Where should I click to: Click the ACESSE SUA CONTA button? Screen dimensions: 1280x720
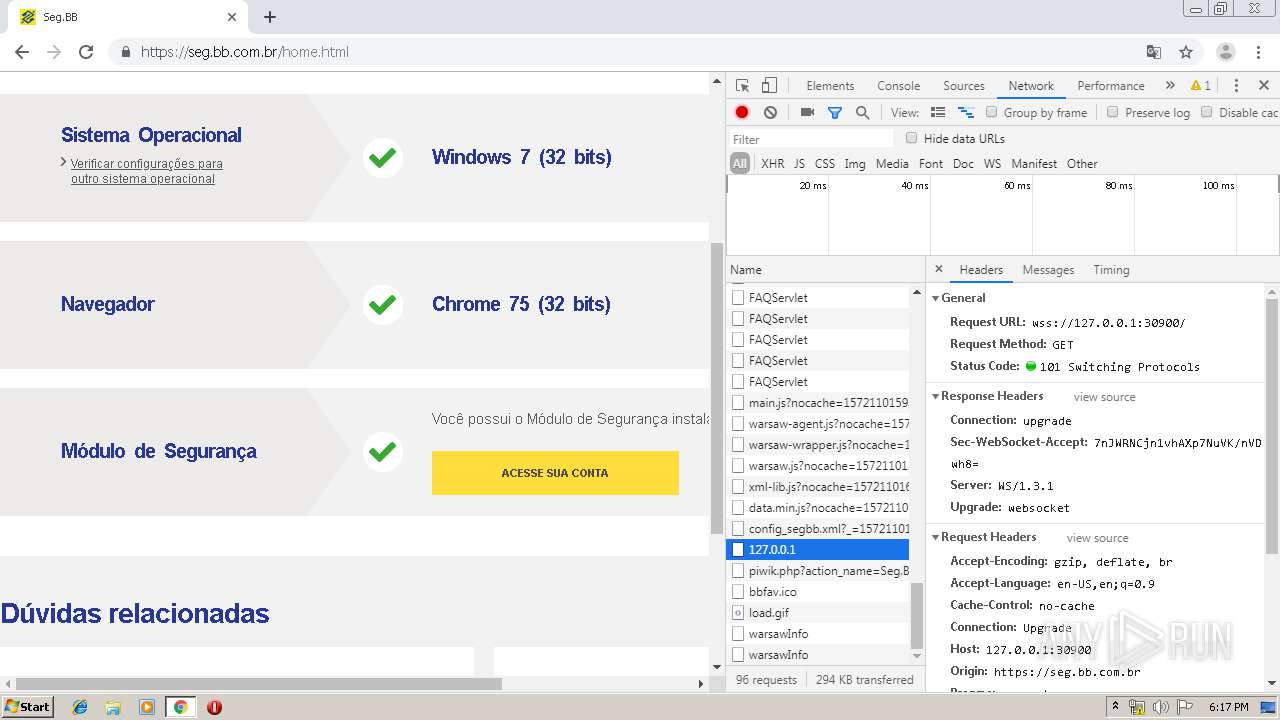(x=555, y=473)
